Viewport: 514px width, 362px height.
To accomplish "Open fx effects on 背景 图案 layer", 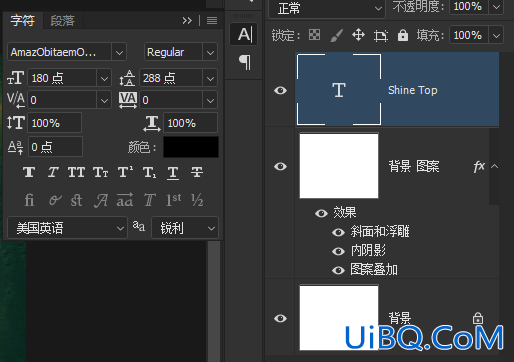I will pos(479,166).
